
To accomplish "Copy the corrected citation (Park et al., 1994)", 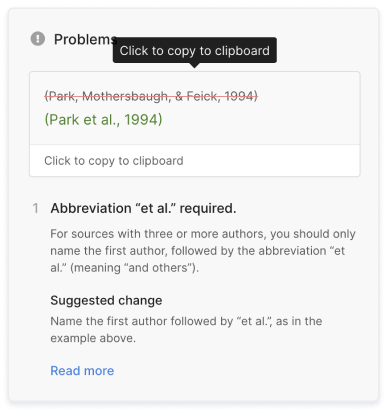I will 103,119.
